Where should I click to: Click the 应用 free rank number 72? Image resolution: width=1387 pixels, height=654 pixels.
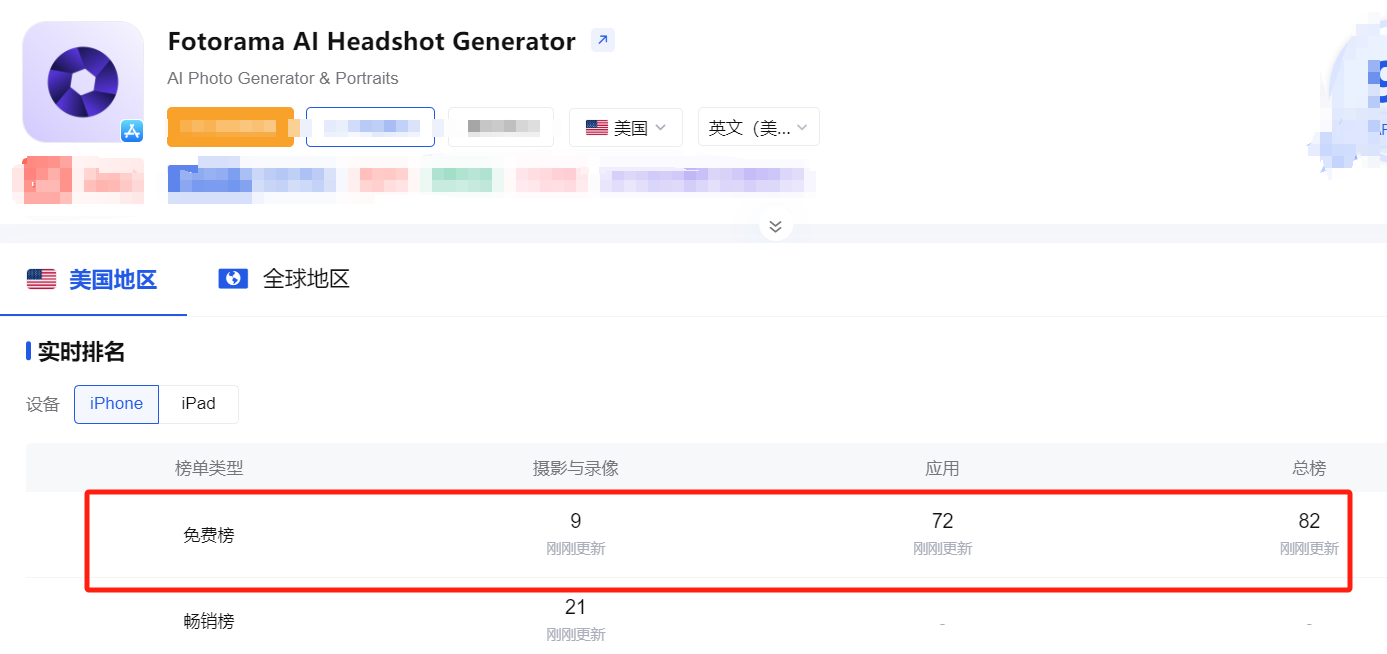[x=942, y=521]
